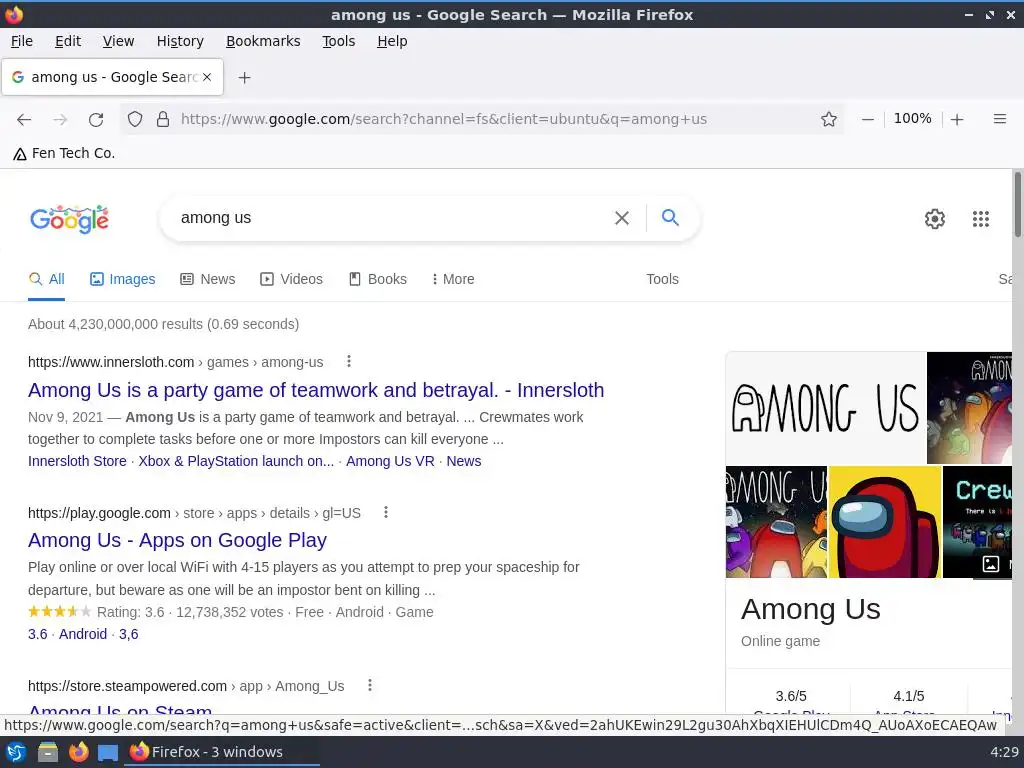This screenshot has height=768, width=1024.
Task: Open a new tab
Action: click(244, 78)
